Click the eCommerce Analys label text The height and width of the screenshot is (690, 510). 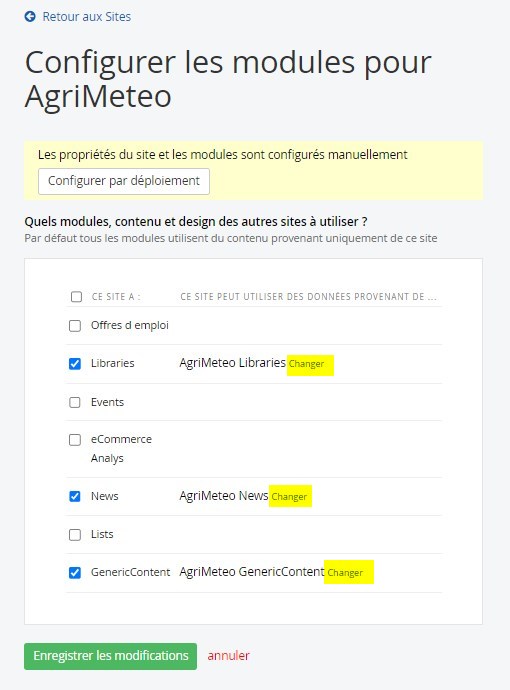tap(121, 448)
